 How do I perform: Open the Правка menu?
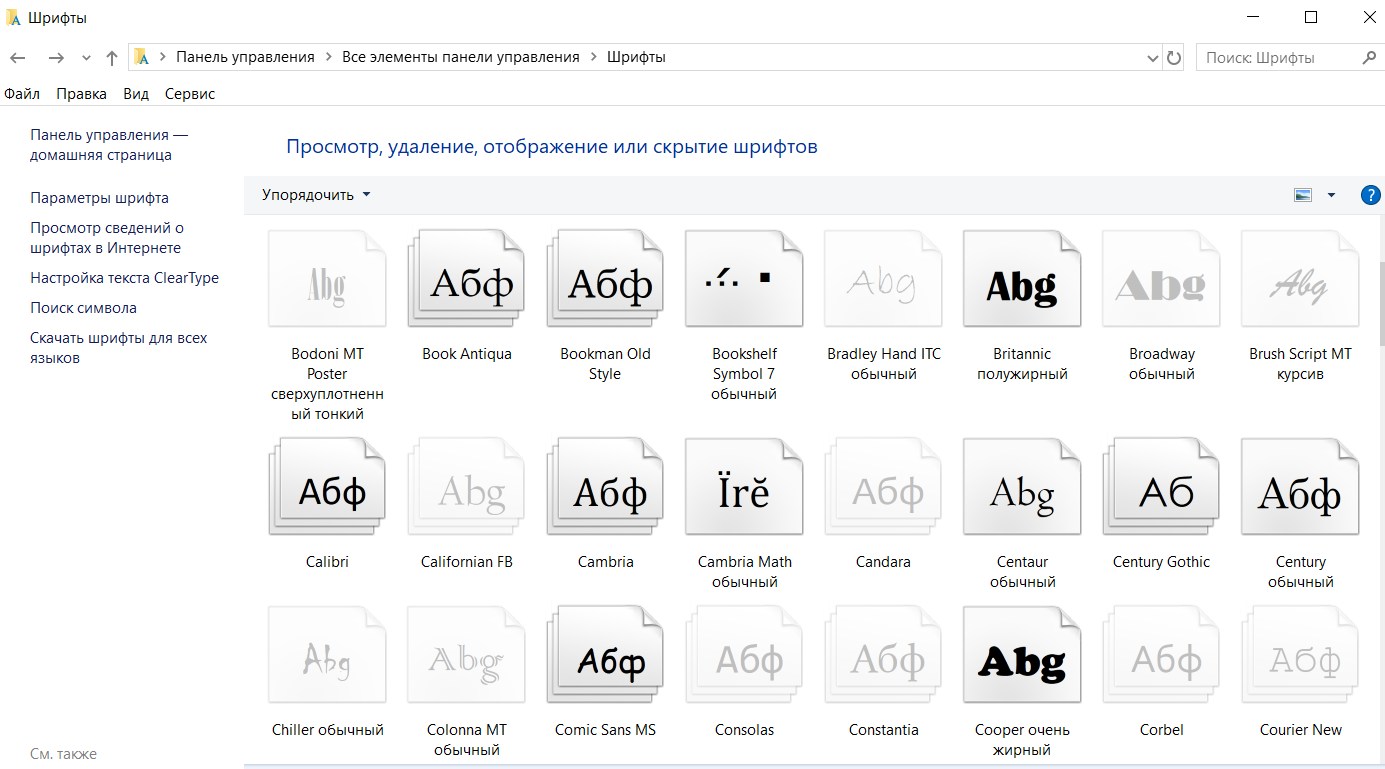point(82,94)
